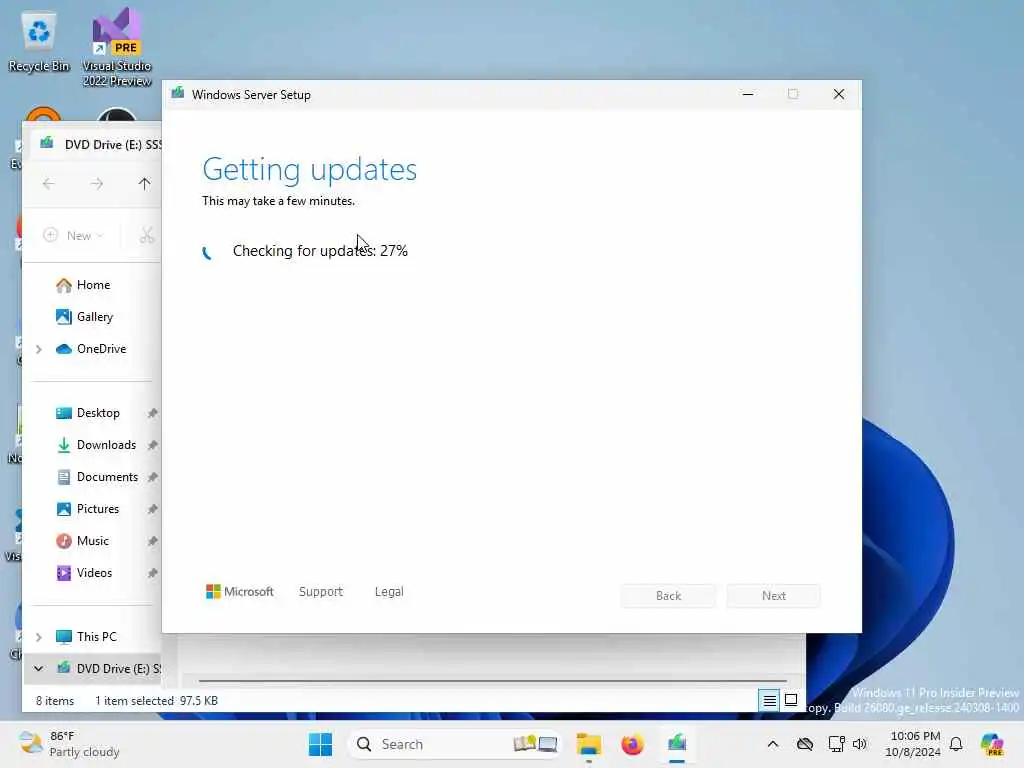Switch Explorer to details view
The image size is (1024, 768).
coord(770,701)
